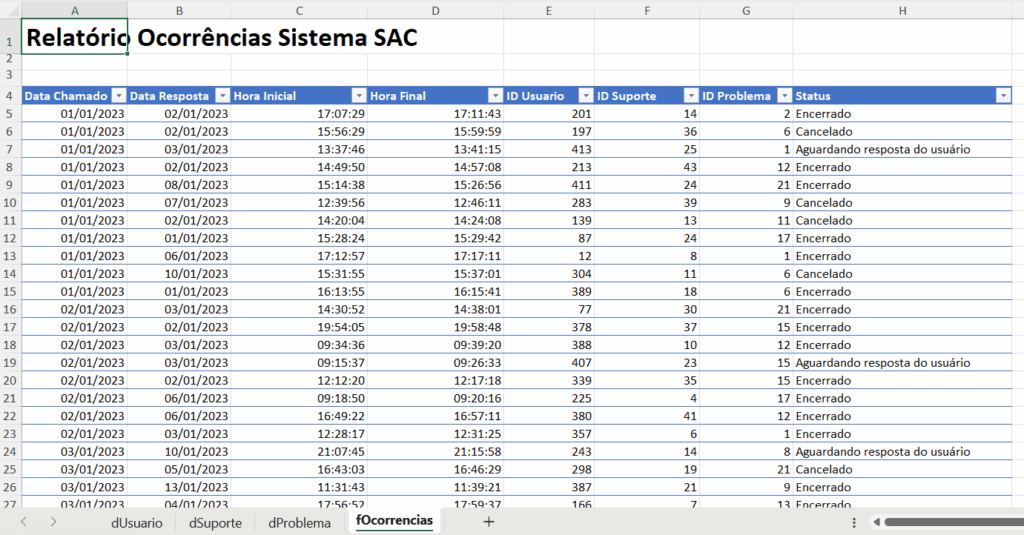Select row 12 header
The width and height of the screenshot is (1024, 535).
click(10, 238)
